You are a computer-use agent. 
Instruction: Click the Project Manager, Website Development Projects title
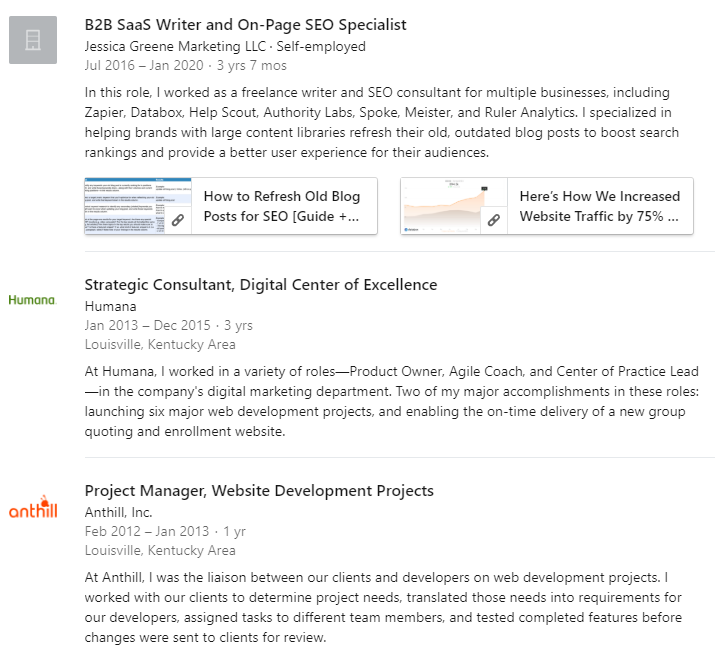(259, 491)
